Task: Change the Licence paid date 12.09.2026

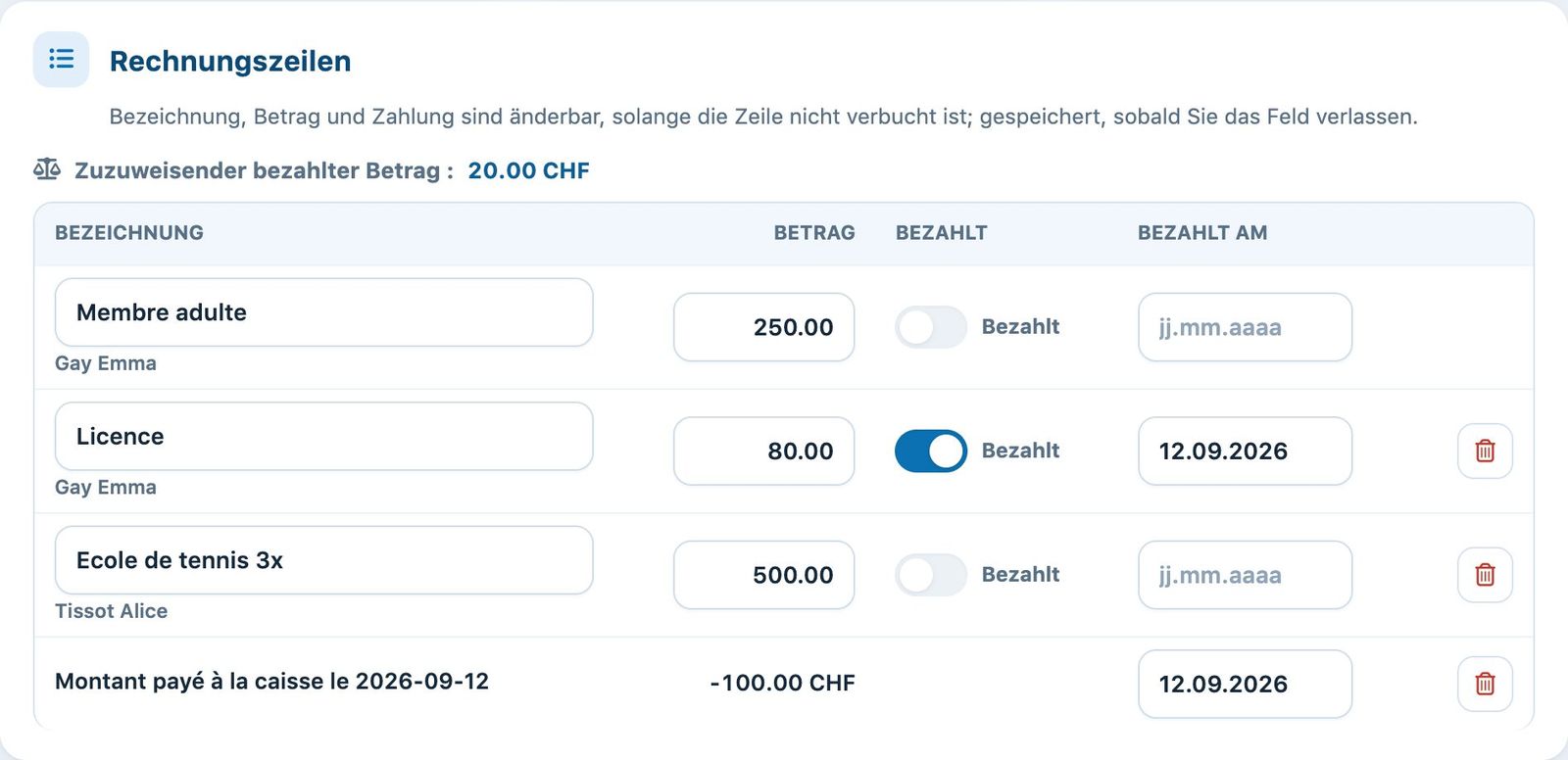Action: point(1245,451)
